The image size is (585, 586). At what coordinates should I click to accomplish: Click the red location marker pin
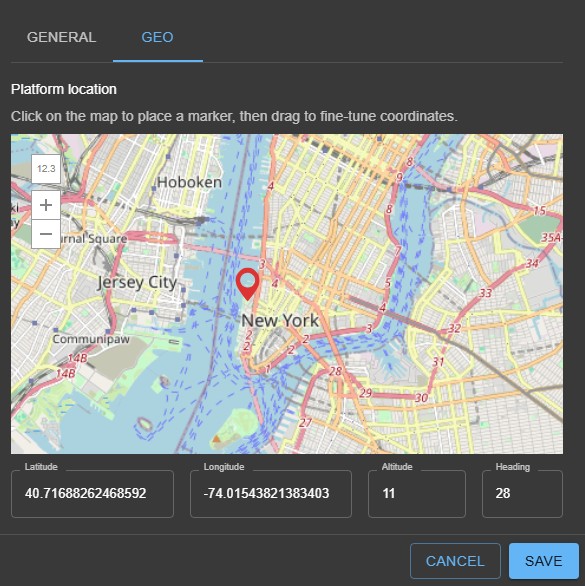pyautogui.click(x=247, y=284)
